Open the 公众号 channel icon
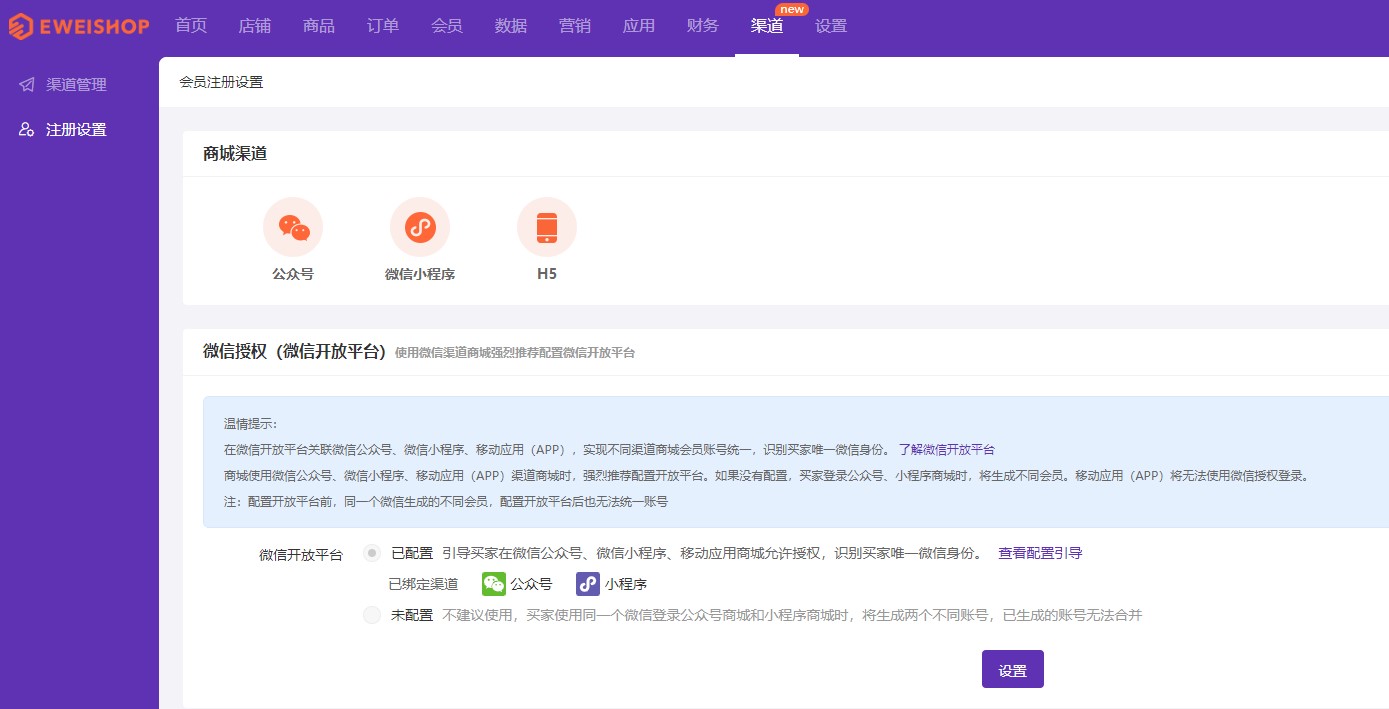Image resolution: width=1389 pixels, height=709 pixels. (x=293, y=227)
